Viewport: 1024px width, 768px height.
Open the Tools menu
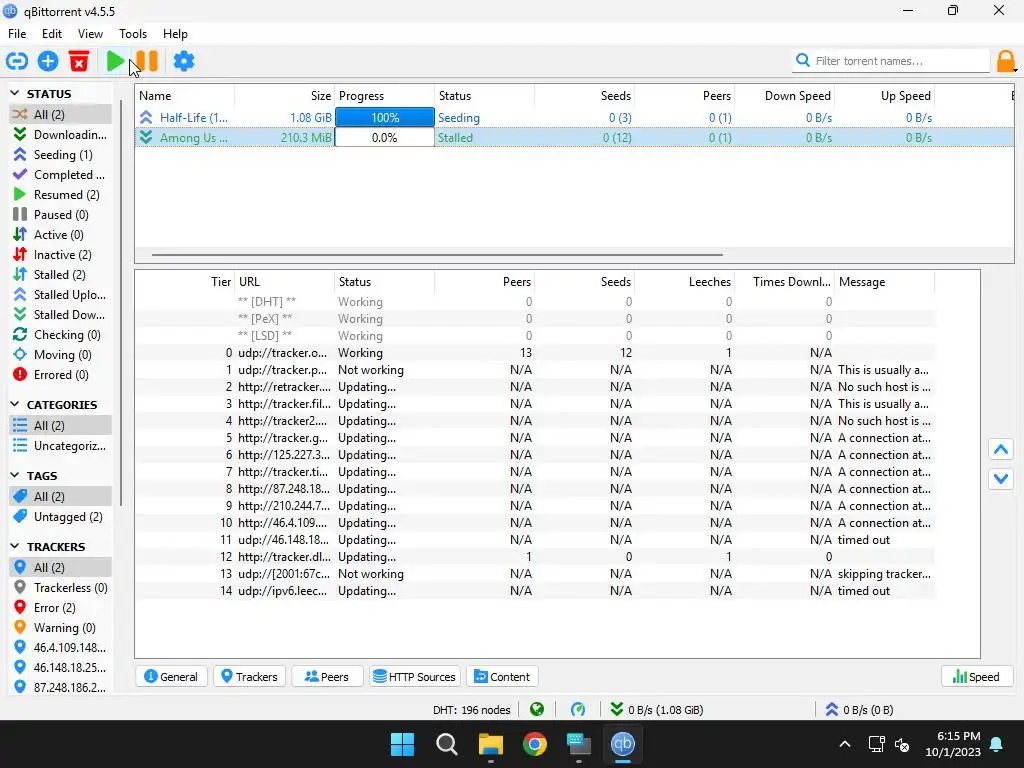pos(133,34)
